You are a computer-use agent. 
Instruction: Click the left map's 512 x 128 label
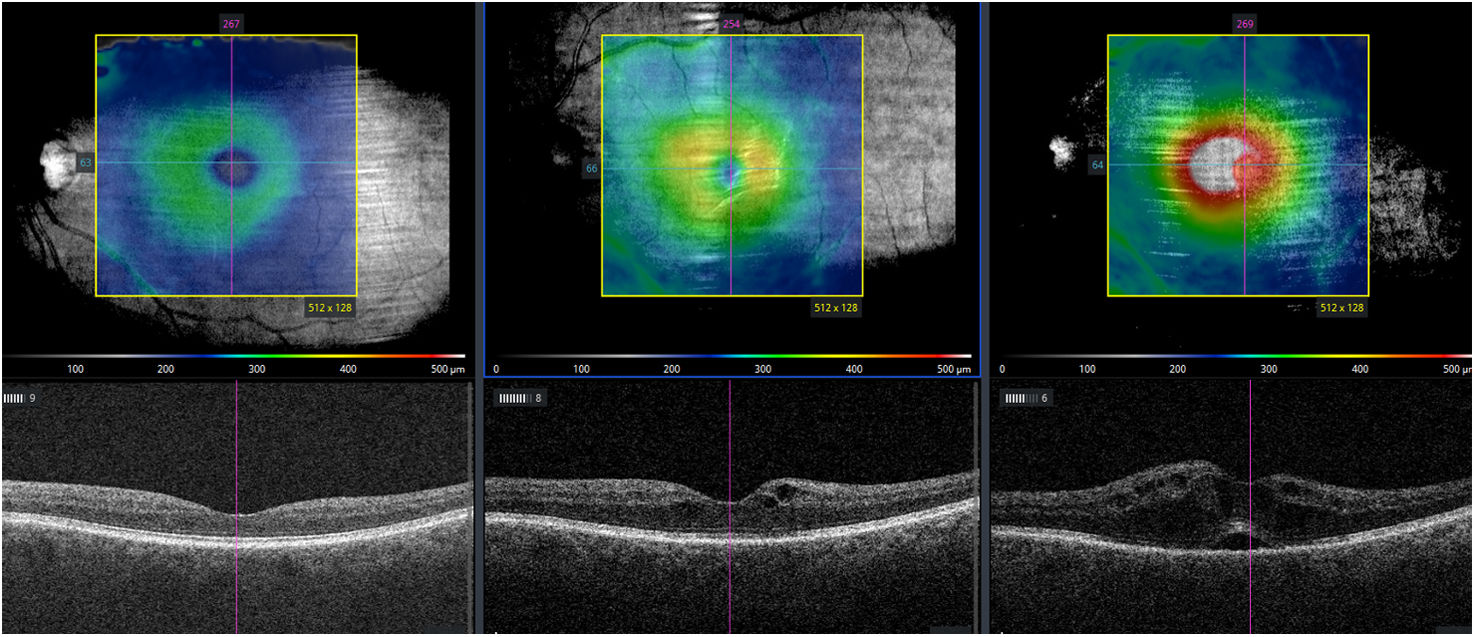point(331,308)
